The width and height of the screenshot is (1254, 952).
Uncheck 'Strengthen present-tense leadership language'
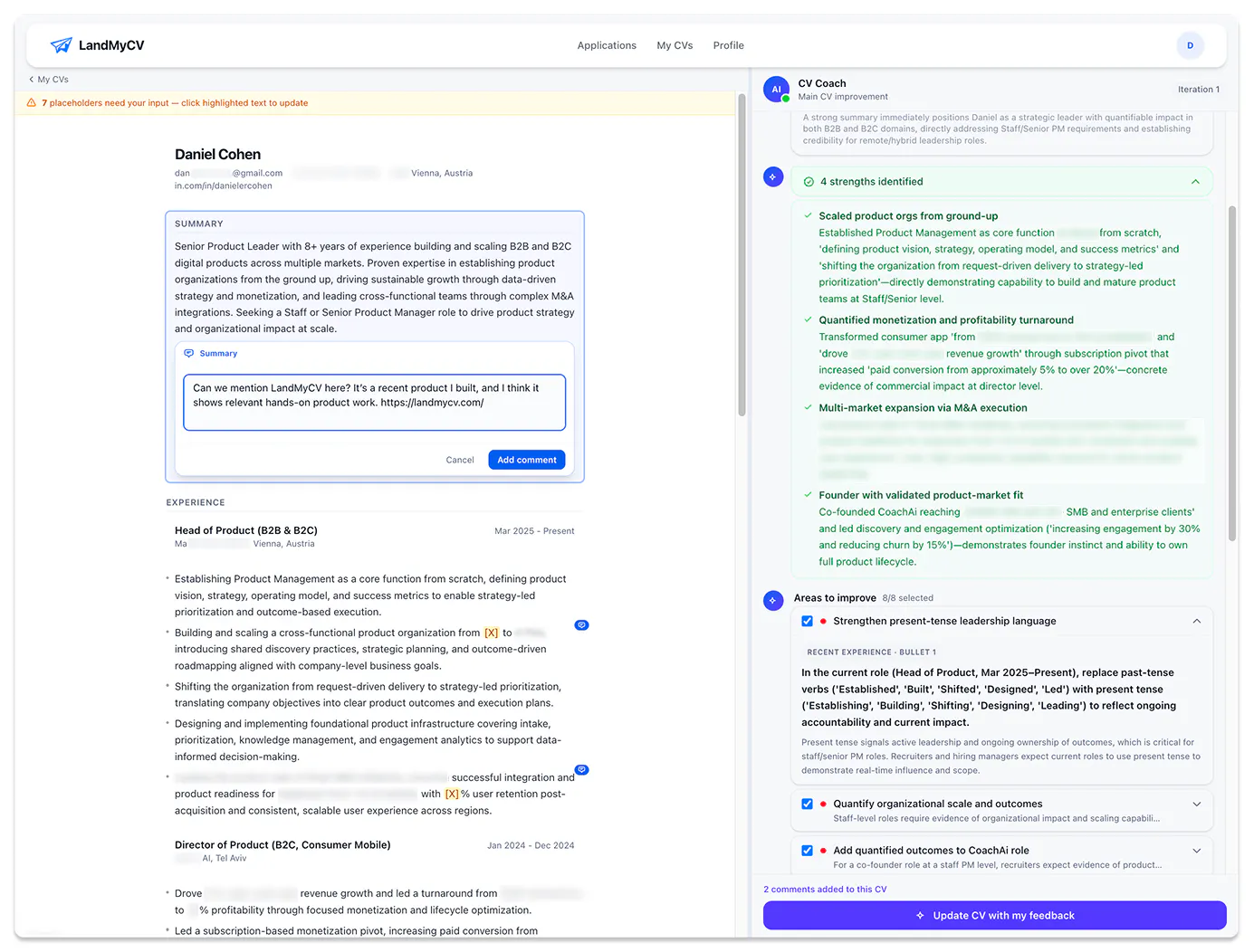coord(807,621)
